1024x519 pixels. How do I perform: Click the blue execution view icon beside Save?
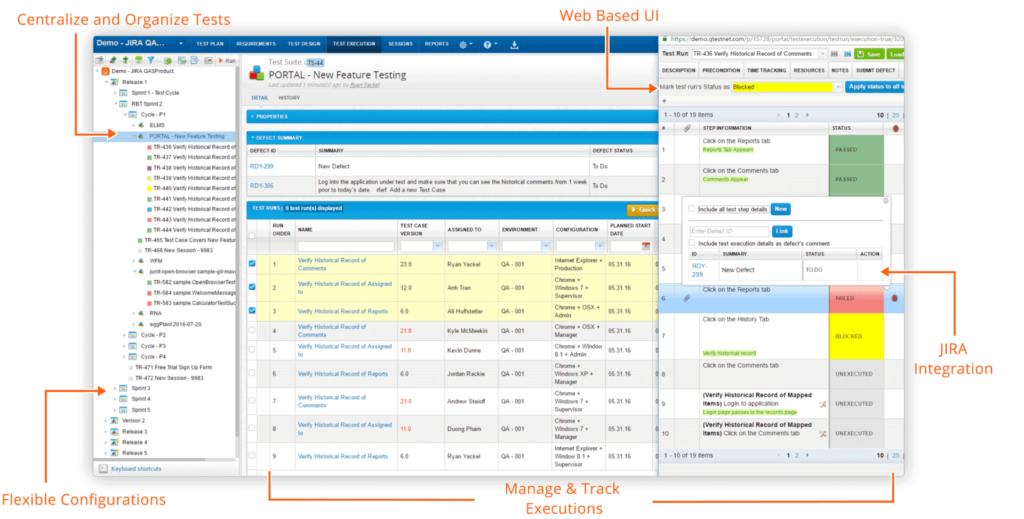tap(847, 54)
